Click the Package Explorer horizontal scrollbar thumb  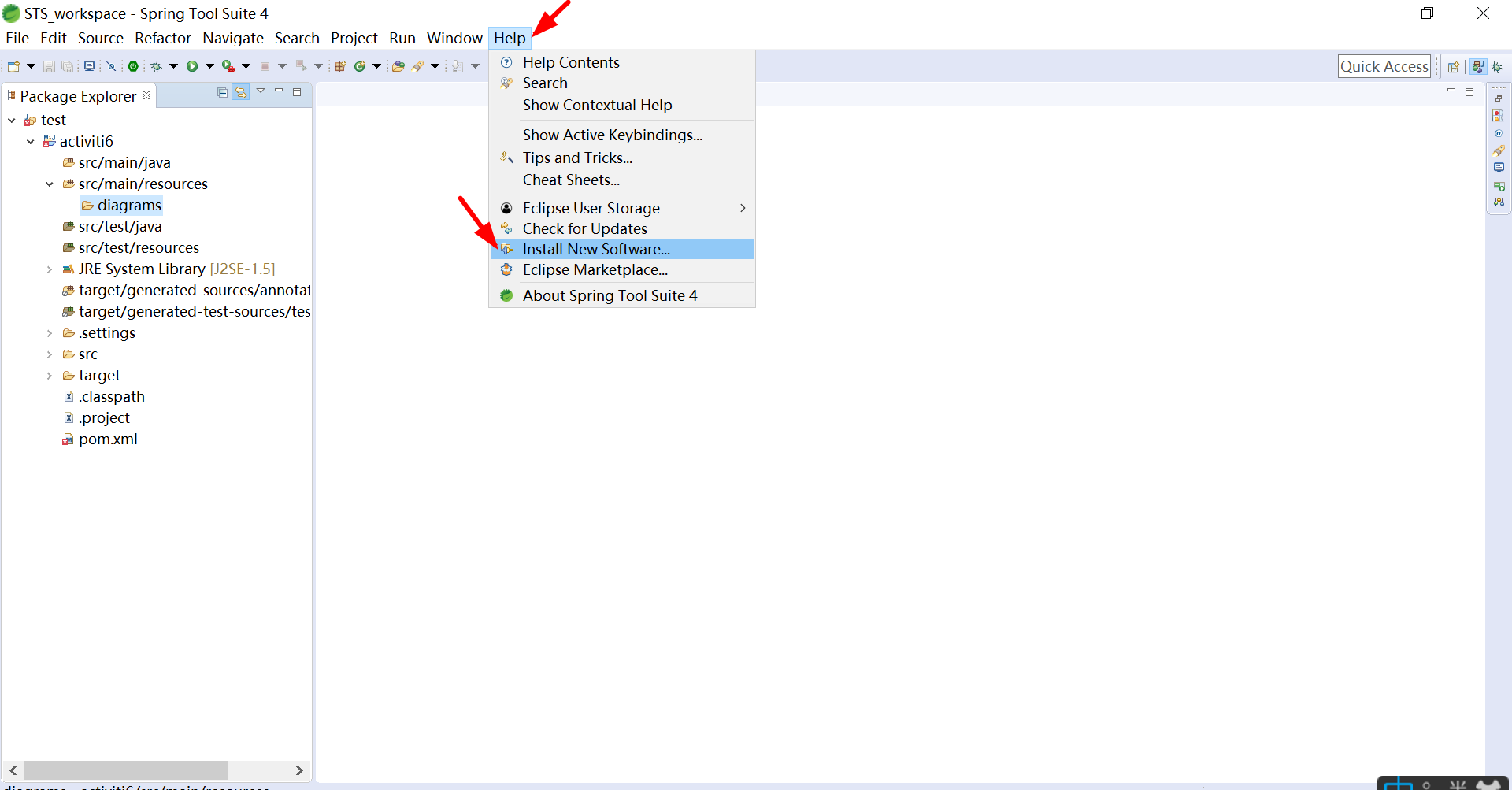pos(125,770)
